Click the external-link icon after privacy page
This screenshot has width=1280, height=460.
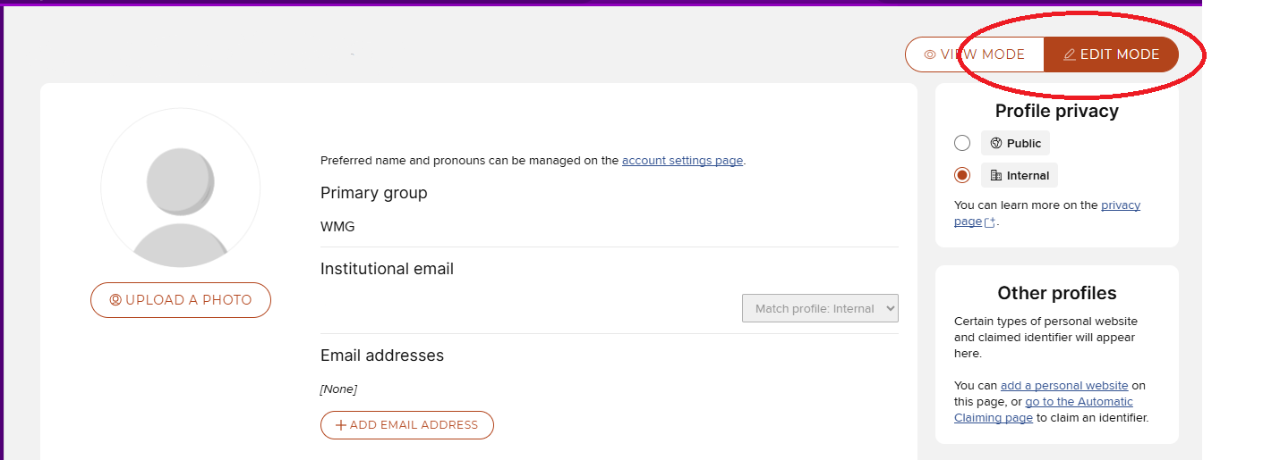click(x=990, y=223)
